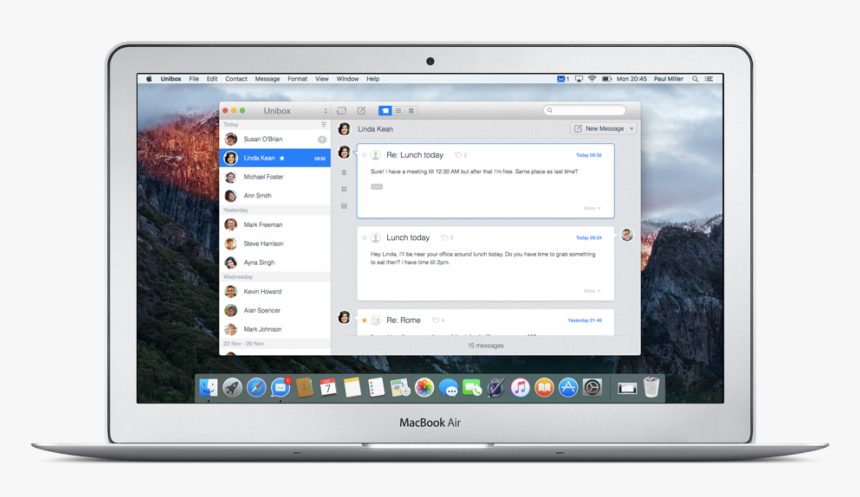Click the Wi-Fi icon in menu bar
The image size is (860, 497).
tap(592, 79)
